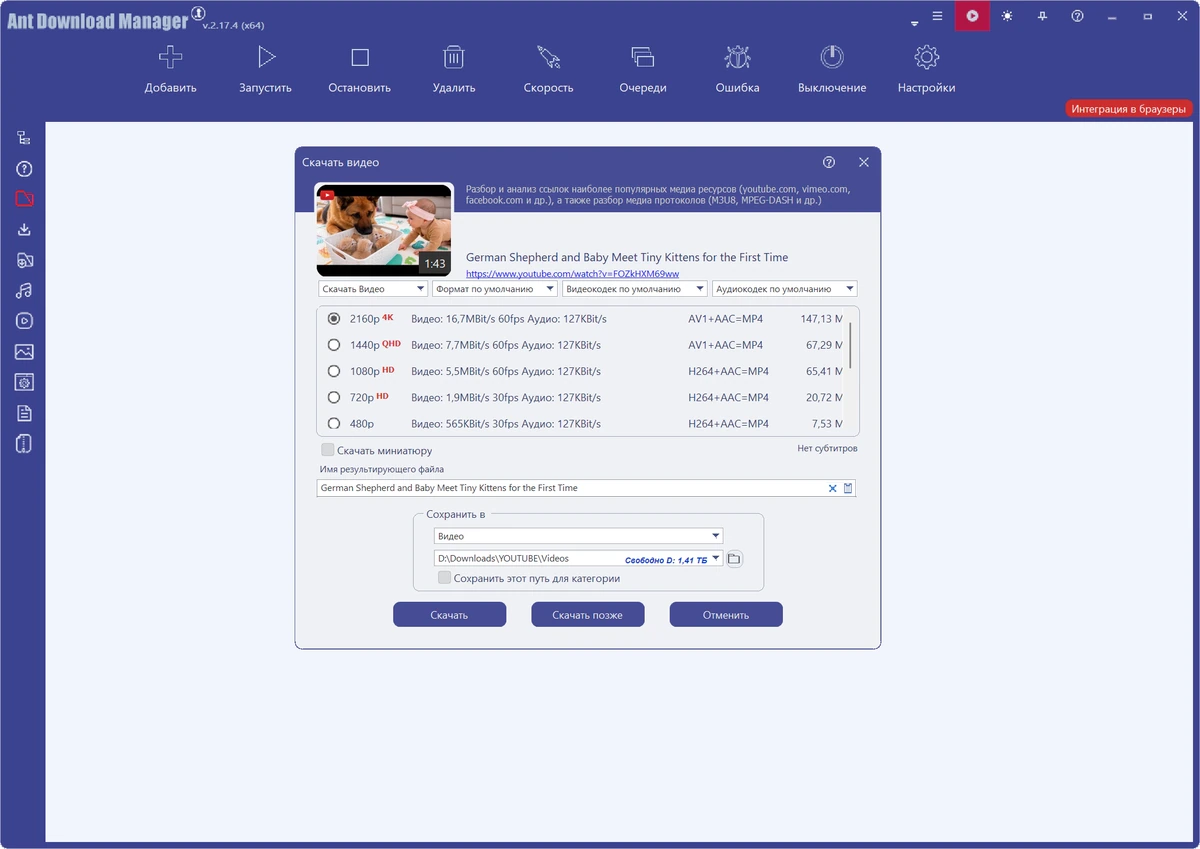This screenshot has height=849, width=1200.
Task: Click the sidebar question-mark category icon
Action: coord(24,169)
